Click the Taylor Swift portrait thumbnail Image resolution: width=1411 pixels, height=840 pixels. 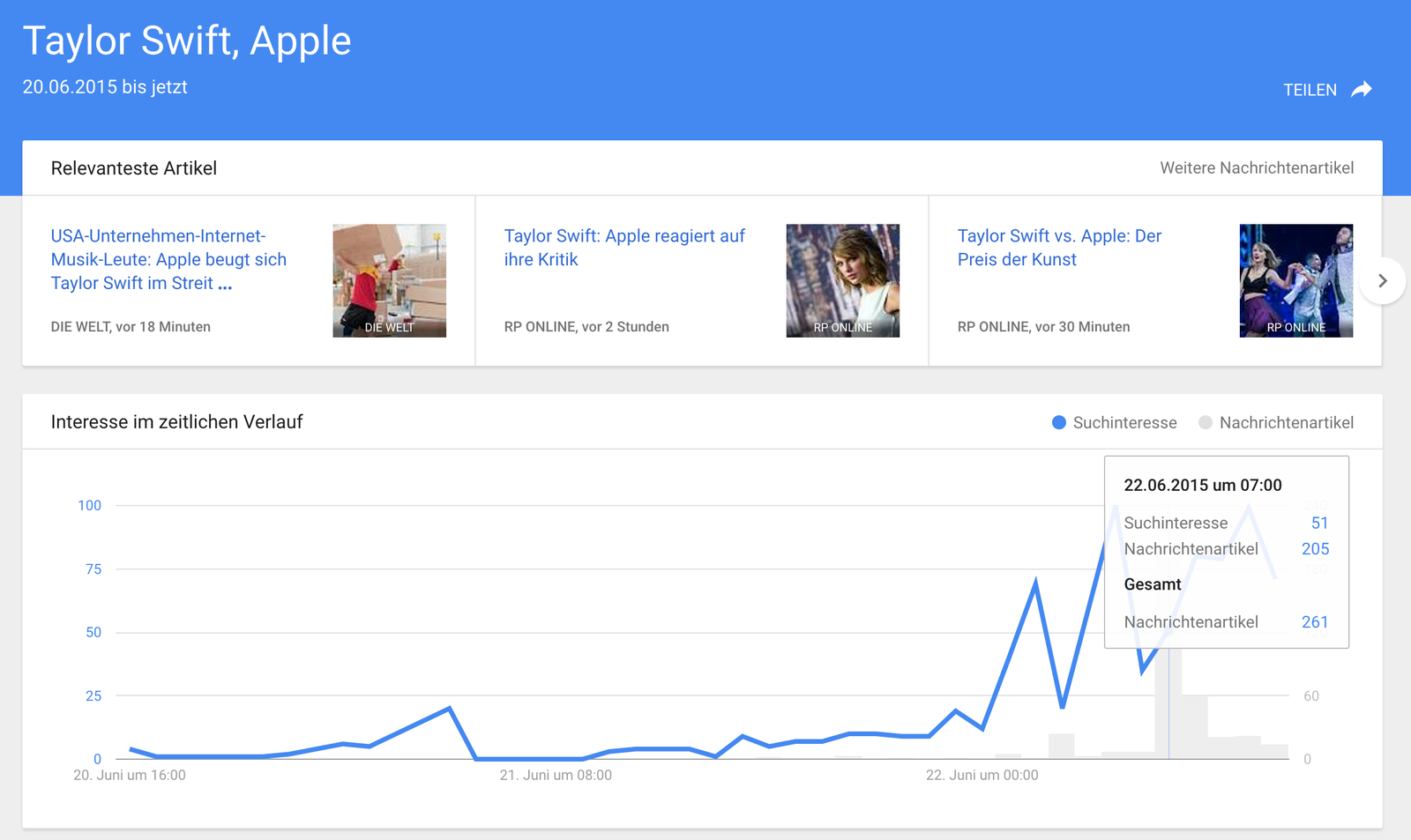842,280
